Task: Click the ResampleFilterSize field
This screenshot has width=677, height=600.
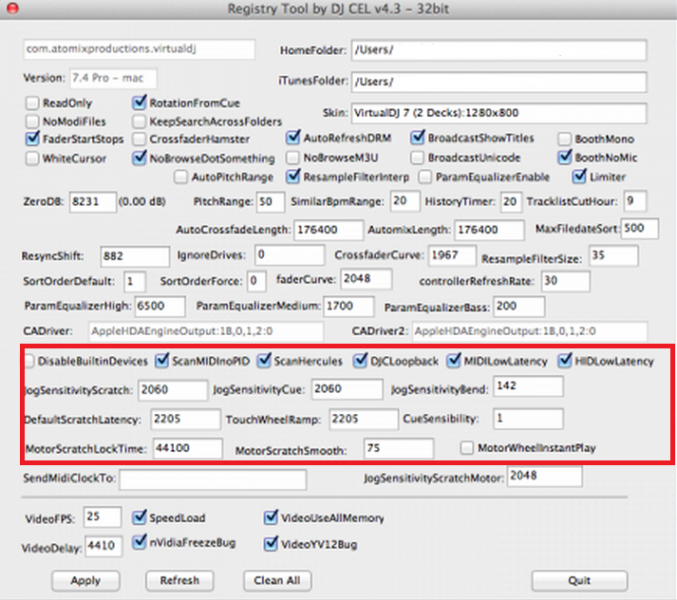Action: point(613,255)
